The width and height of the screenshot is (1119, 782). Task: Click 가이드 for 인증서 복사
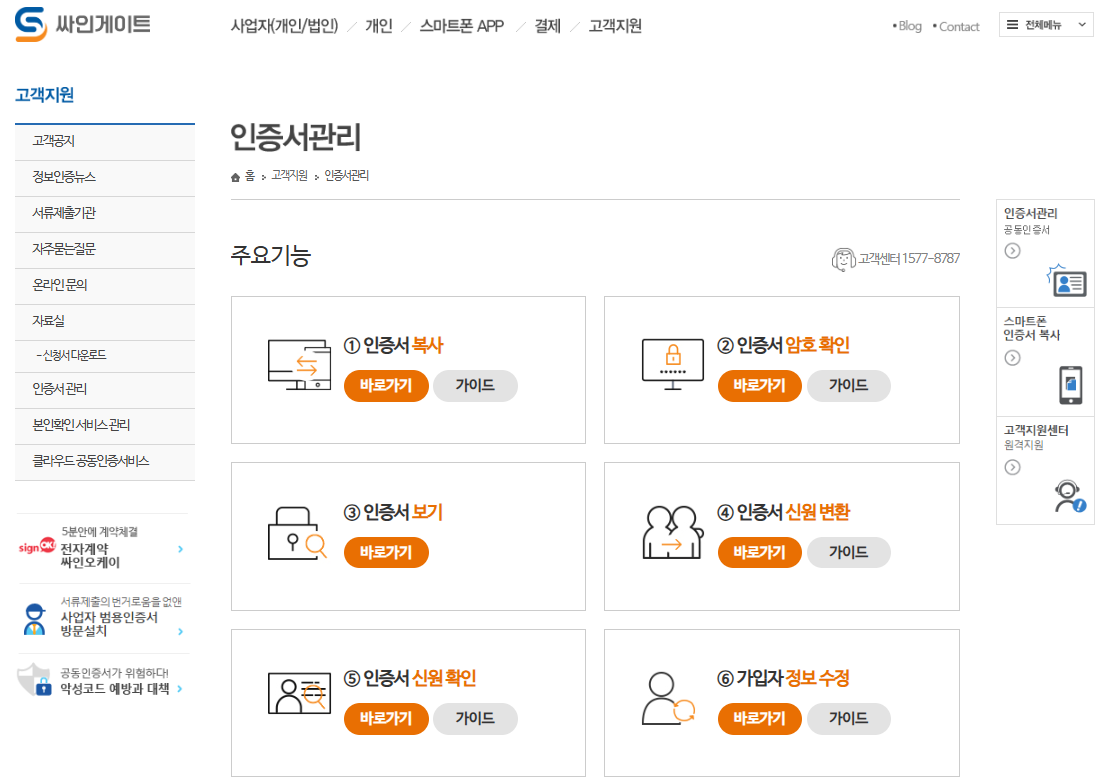click(x=475, y=385)
